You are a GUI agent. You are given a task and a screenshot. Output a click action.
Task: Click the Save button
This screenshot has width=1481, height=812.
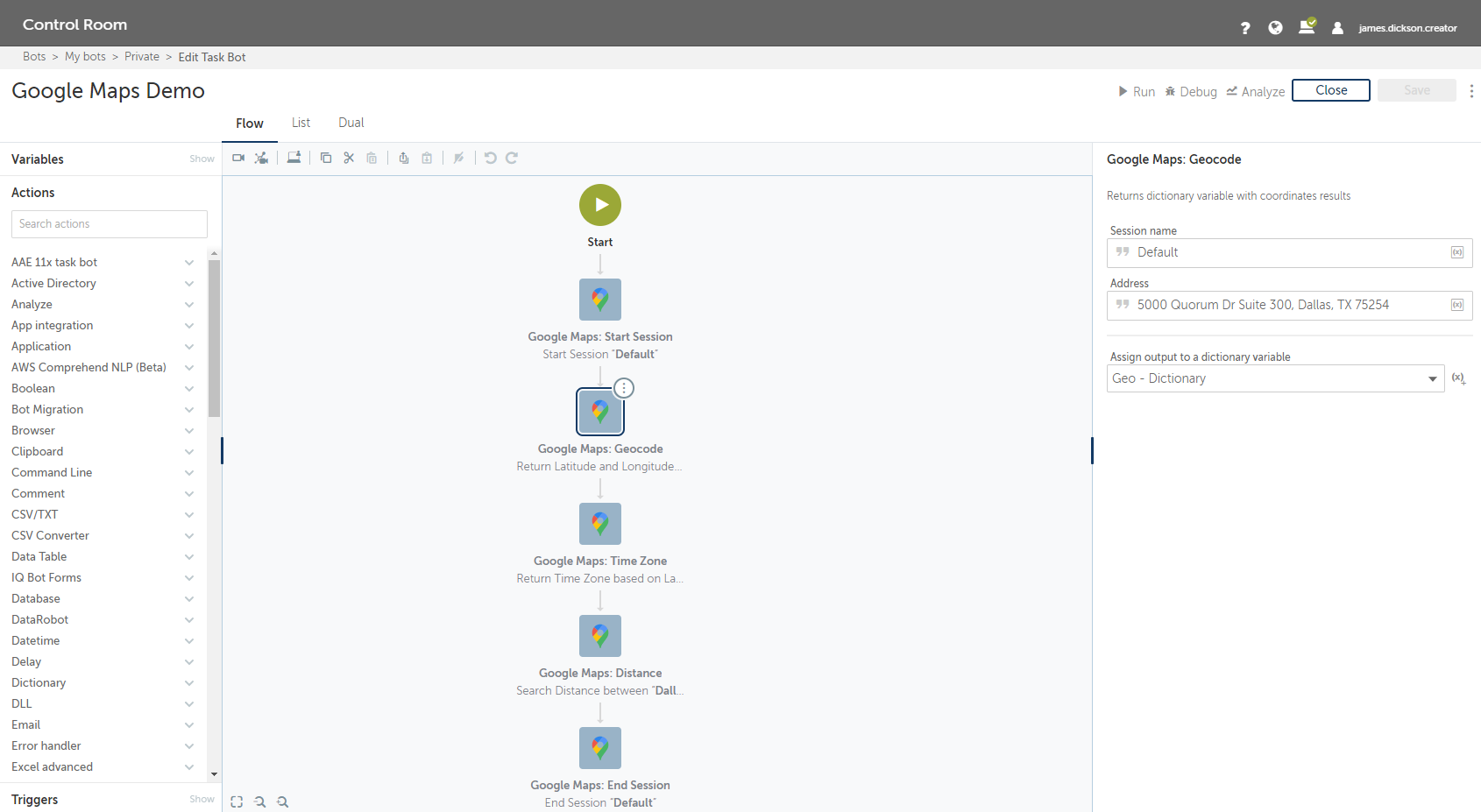point(1417,90)
